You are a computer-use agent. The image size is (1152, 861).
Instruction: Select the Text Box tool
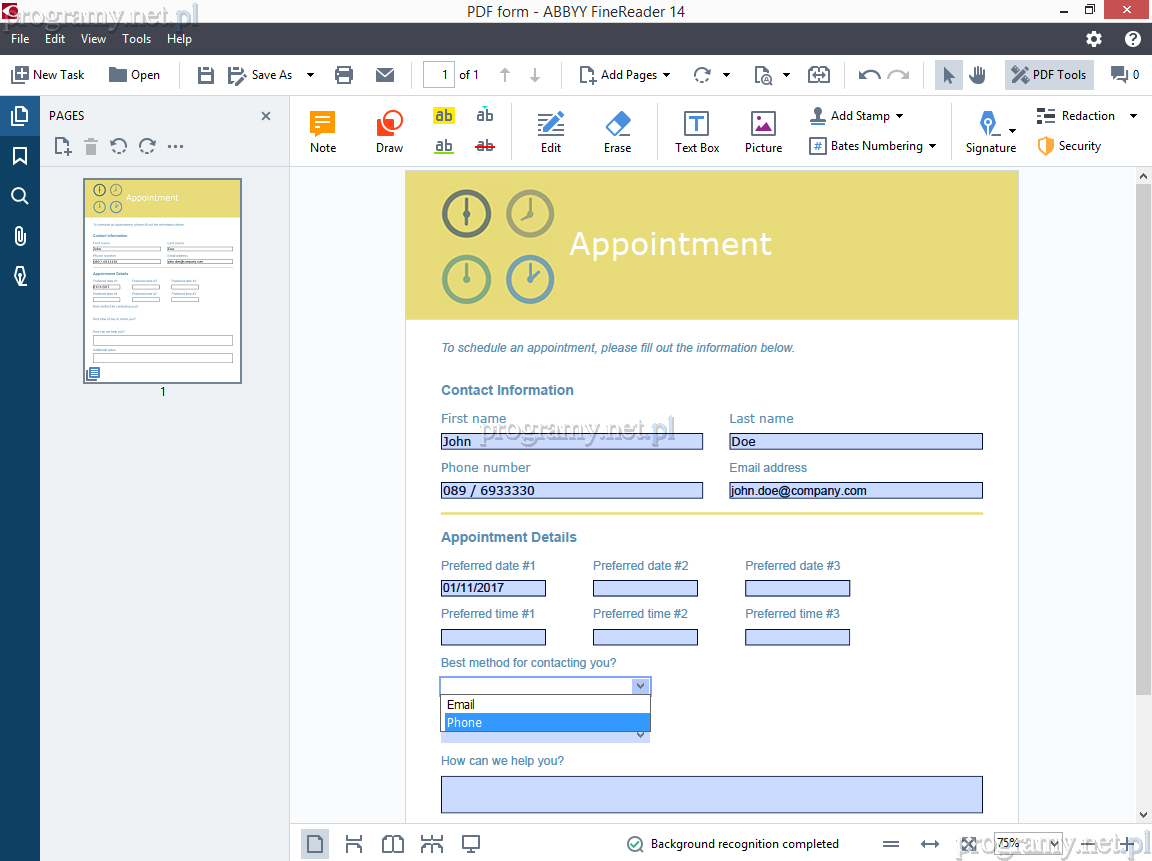[696, 131]
